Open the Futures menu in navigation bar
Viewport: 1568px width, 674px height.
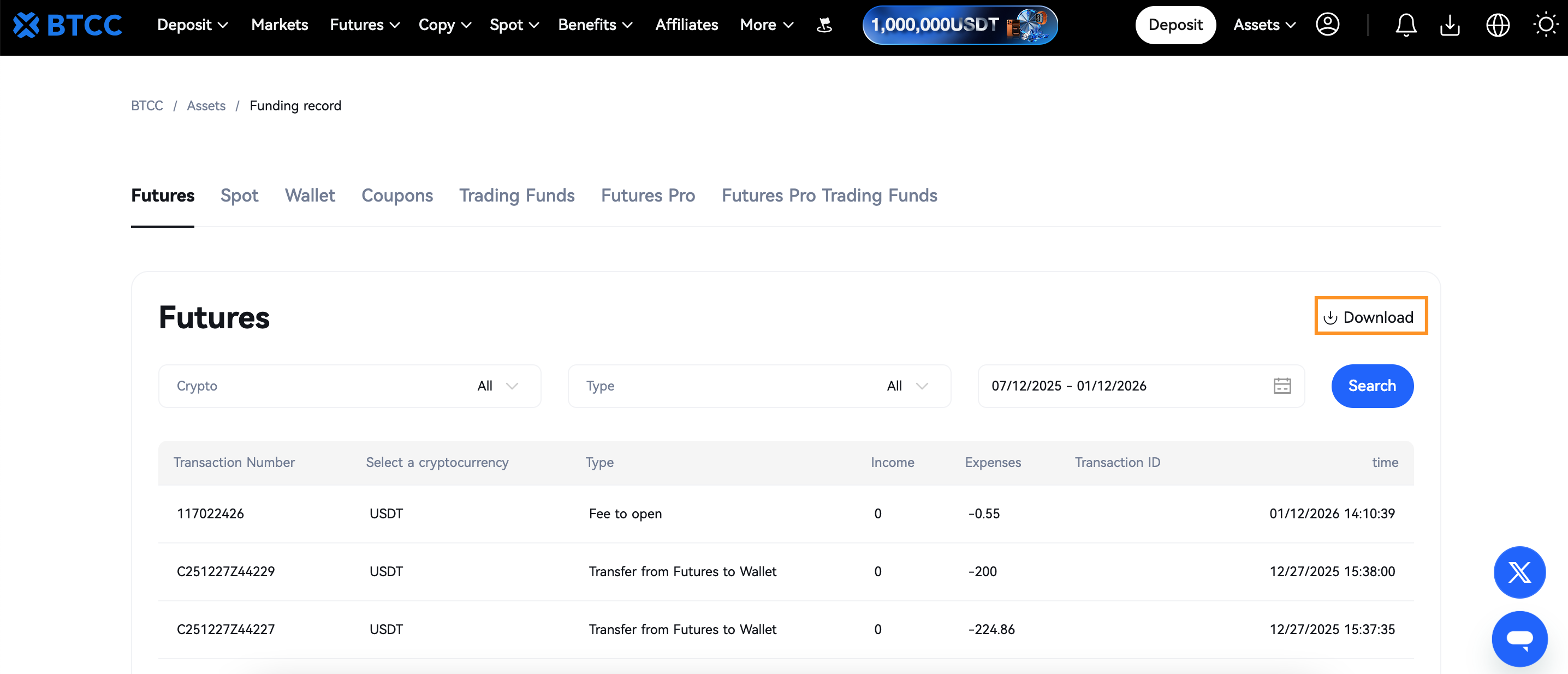click(365, 25)
